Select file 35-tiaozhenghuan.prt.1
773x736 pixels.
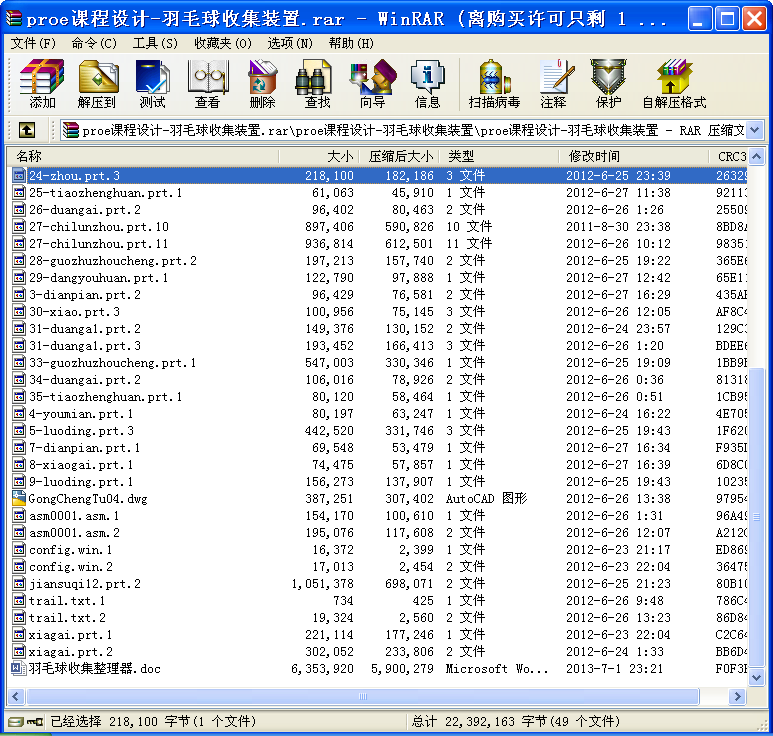click(x=105, y=397)
